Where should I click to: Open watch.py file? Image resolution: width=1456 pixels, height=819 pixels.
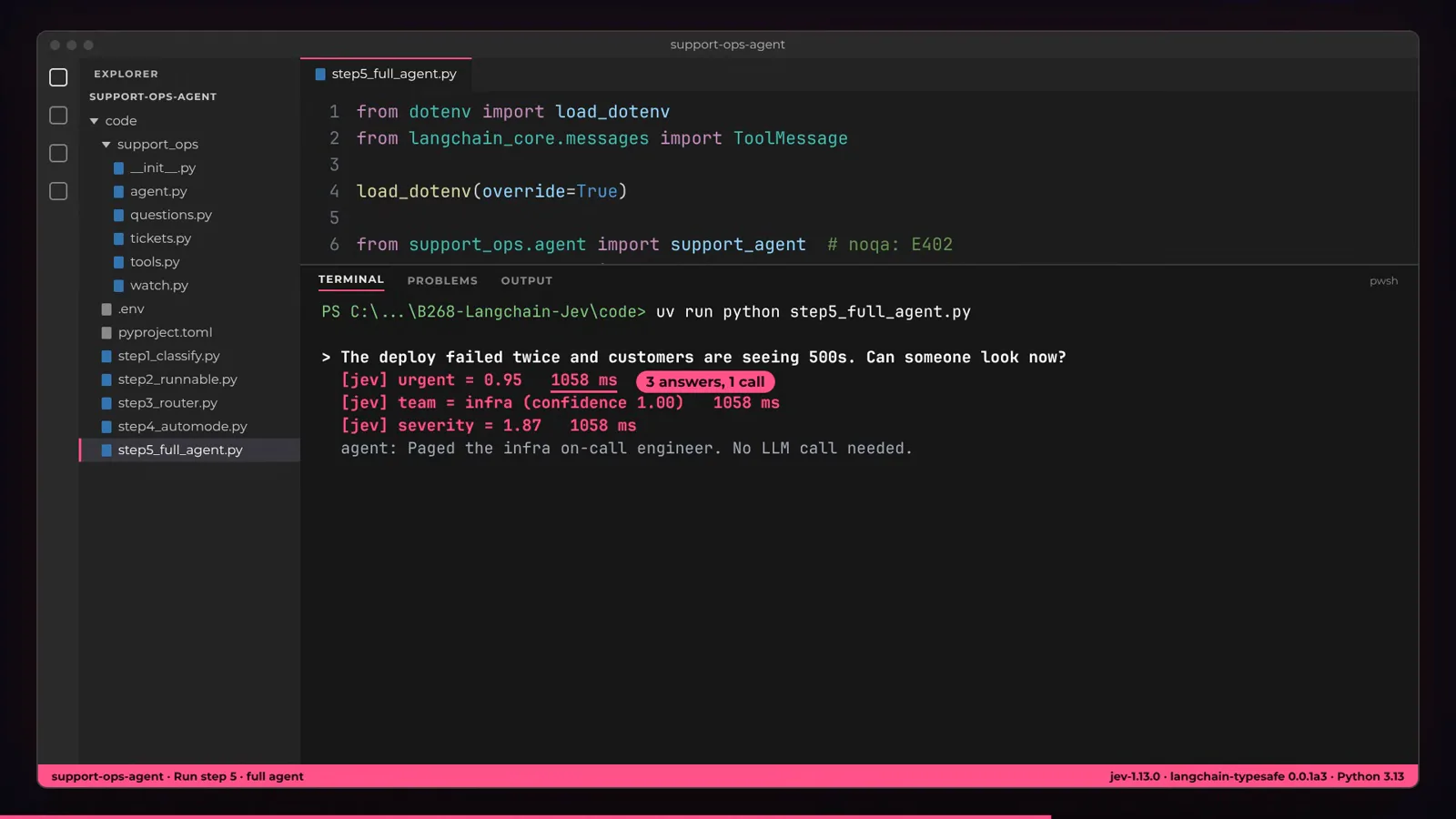[159, 286]
